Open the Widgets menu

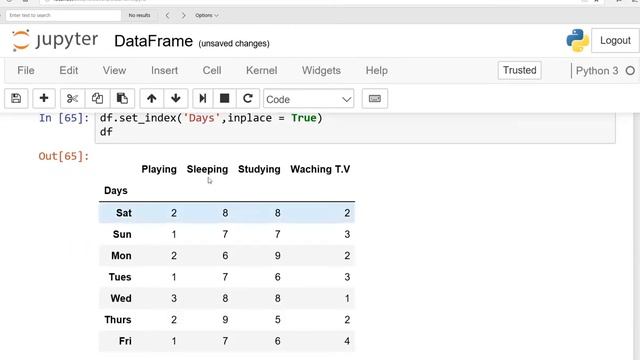321,70
